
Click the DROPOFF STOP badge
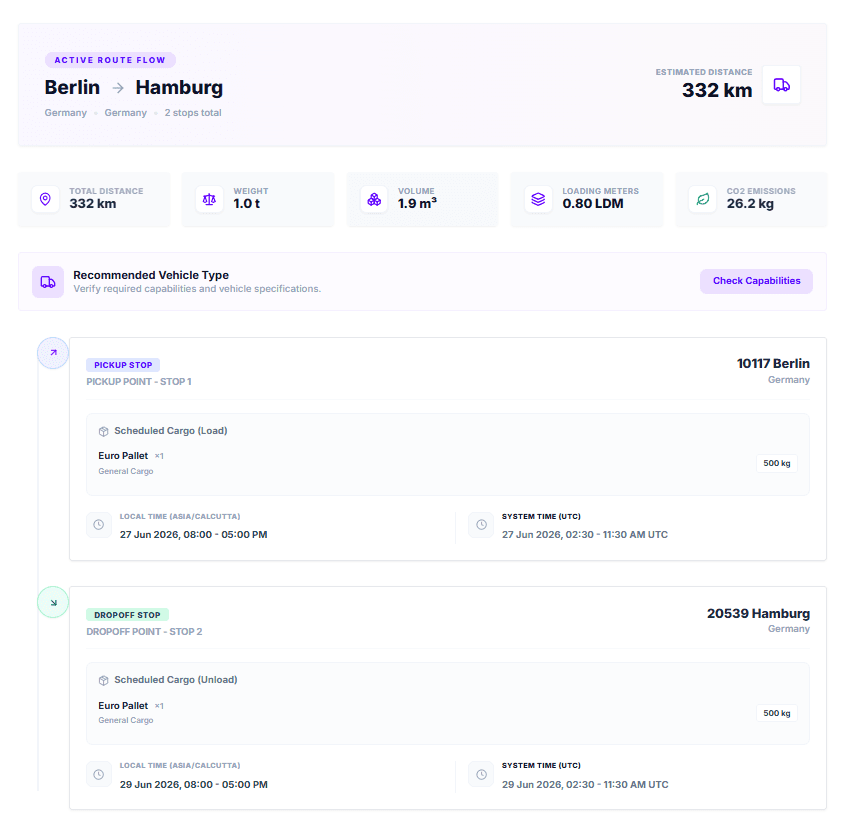point(127,615)
